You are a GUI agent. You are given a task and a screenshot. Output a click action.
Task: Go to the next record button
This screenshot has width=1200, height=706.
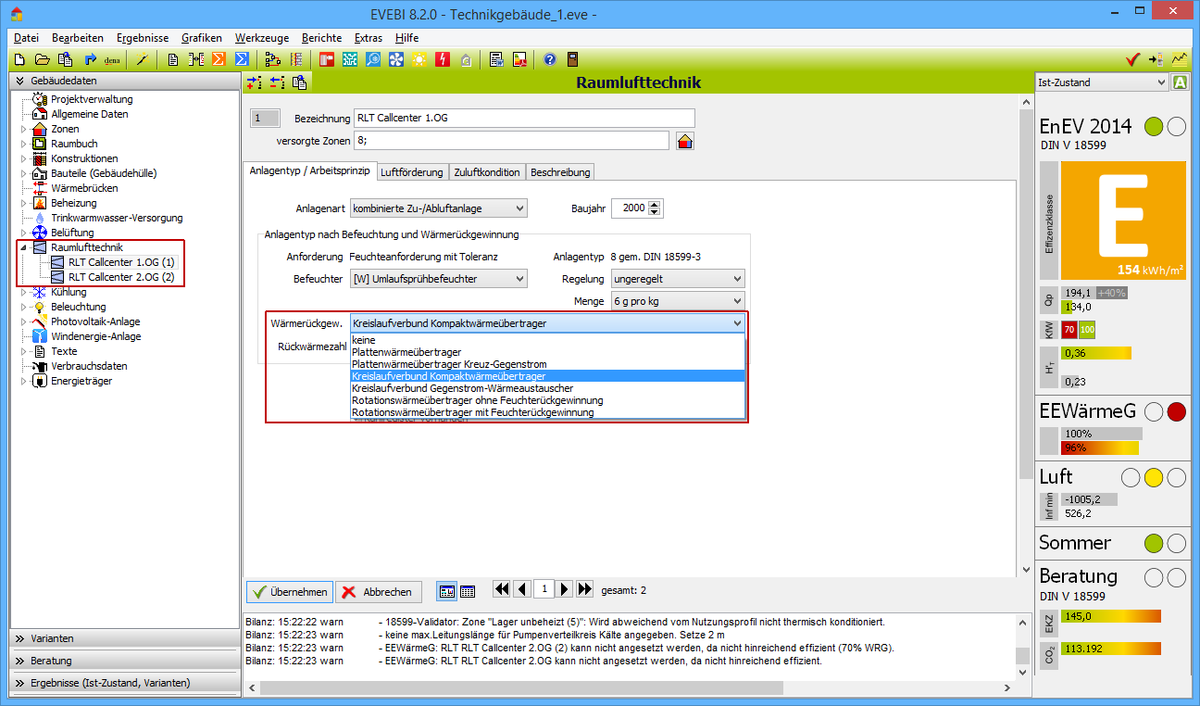coord(565,590)
